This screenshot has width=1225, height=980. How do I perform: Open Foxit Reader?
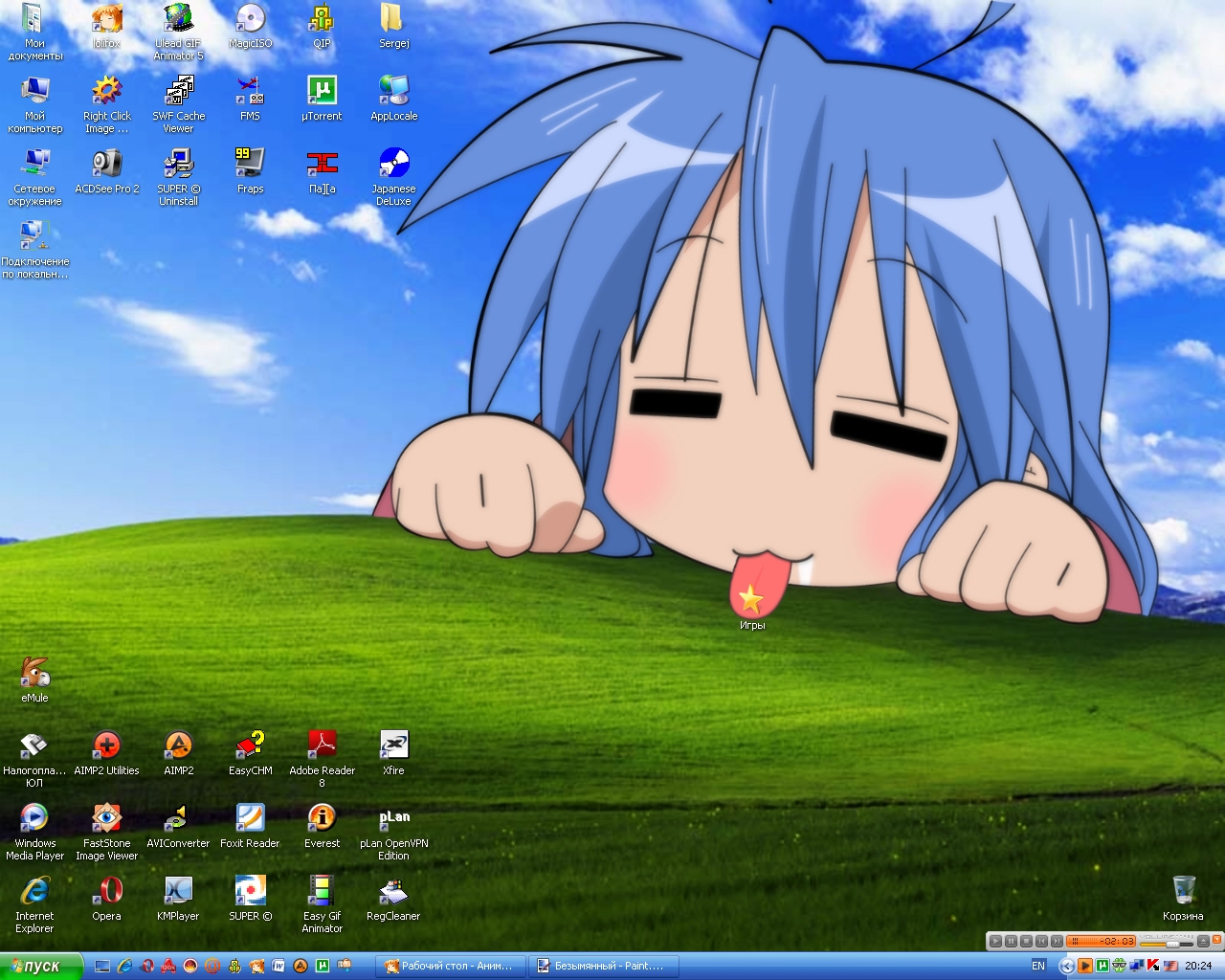(250, 826)
